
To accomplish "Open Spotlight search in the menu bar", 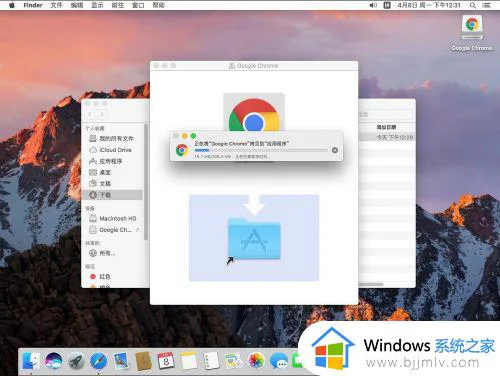I will tap(473, 5).
